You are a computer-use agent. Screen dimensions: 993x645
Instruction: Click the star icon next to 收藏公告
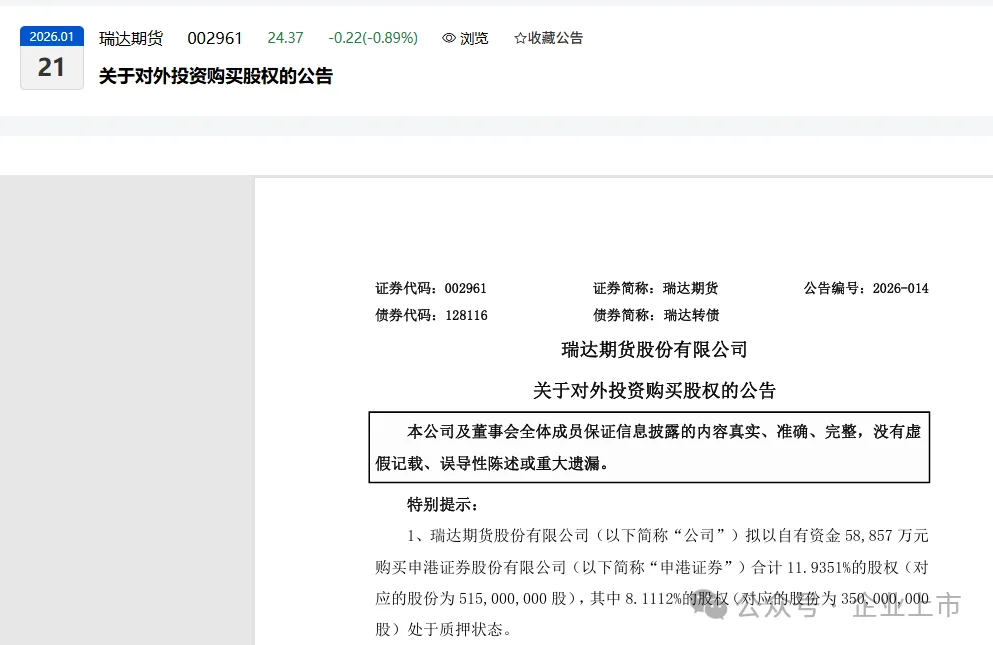519,38
